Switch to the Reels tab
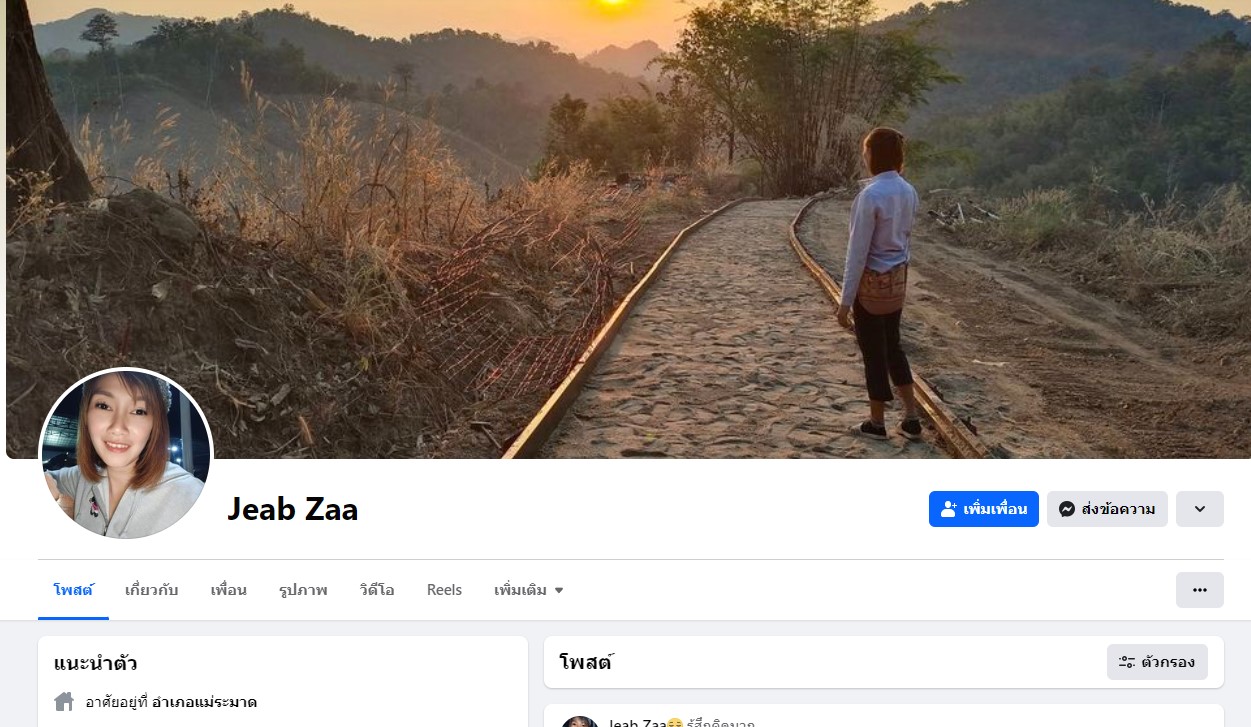 point(444,590)
